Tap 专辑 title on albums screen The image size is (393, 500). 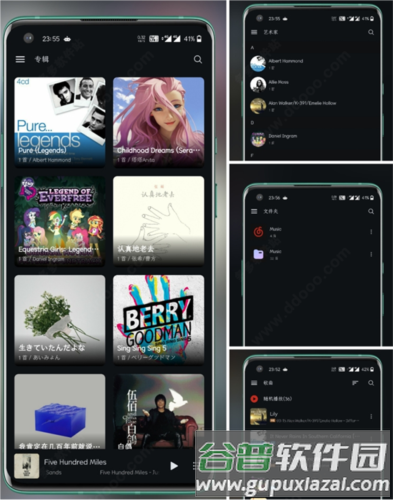point(41,59)
